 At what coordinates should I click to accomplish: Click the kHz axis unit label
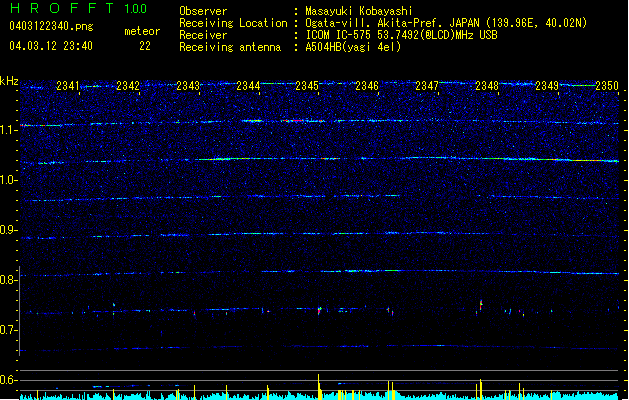point(9,81)
